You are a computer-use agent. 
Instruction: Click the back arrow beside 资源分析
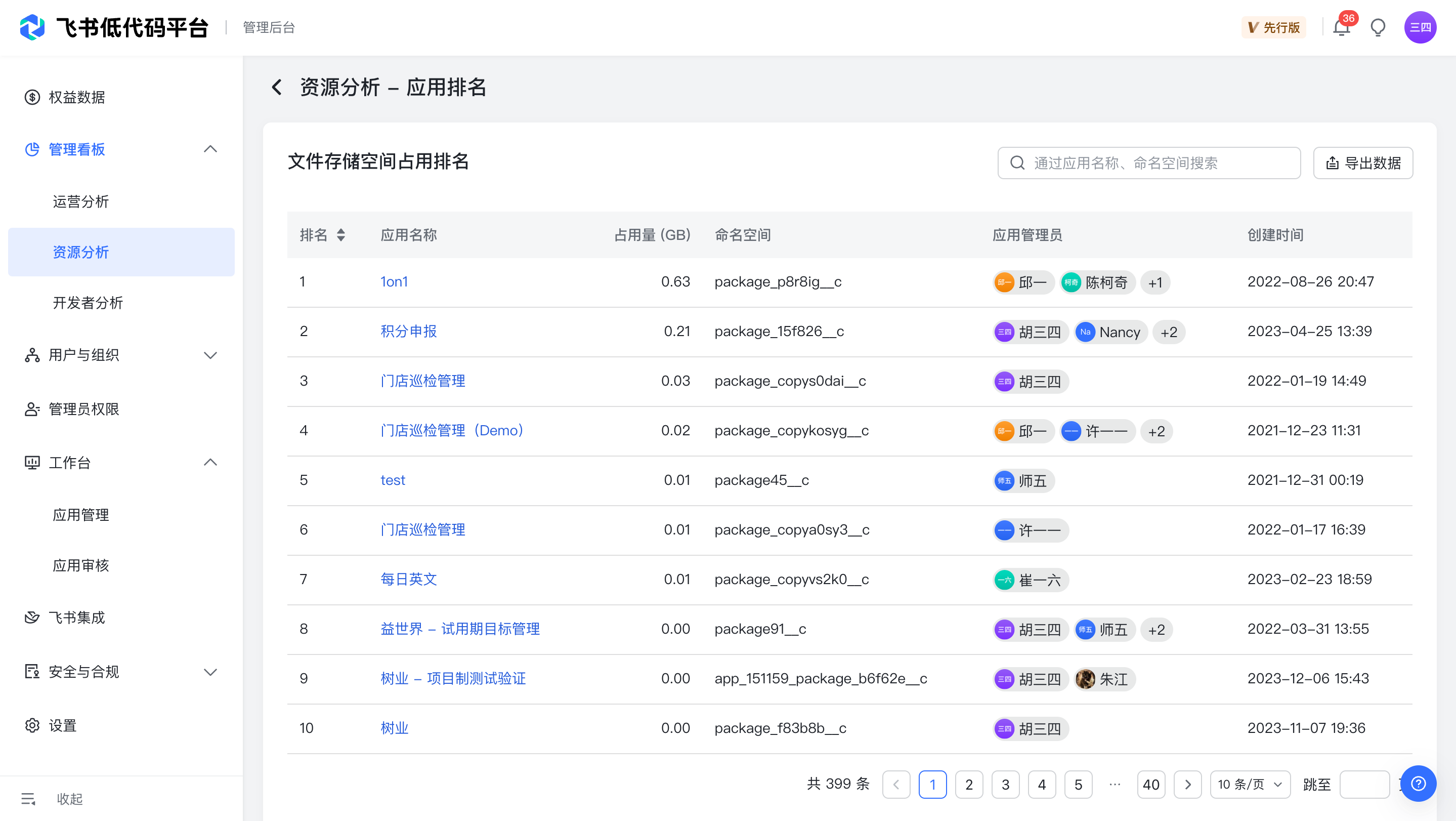tap(276, 87)
